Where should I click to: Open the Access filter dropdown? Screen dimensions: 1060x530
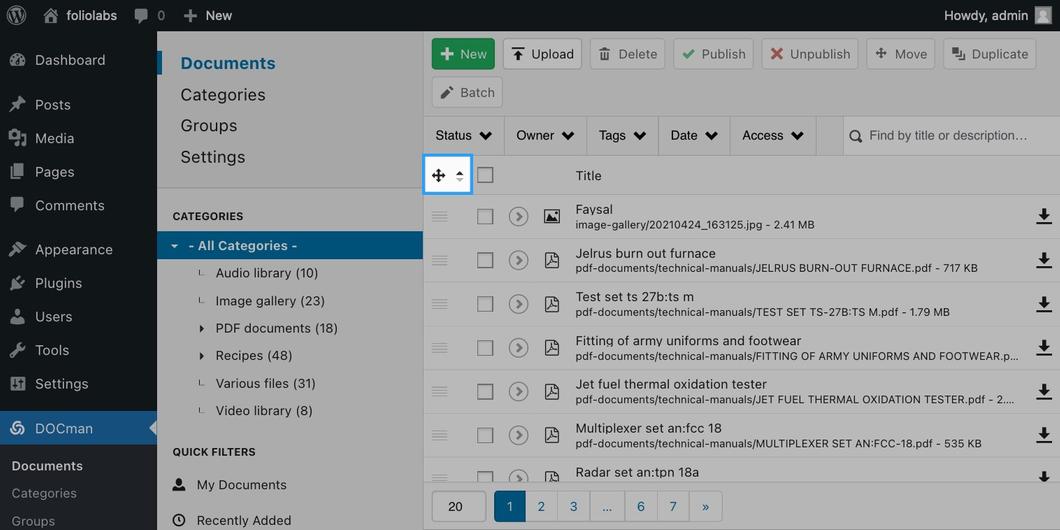pos(773,136)
